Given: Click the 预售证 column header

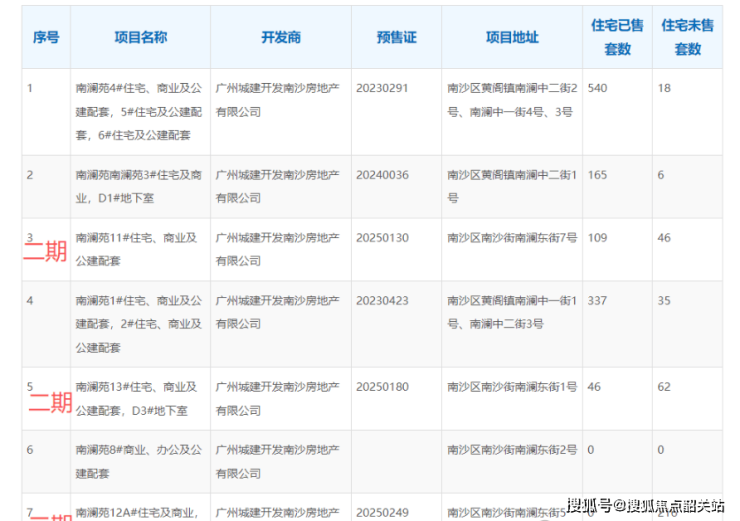Looking at the screenshot, I should tap(396, 37).
